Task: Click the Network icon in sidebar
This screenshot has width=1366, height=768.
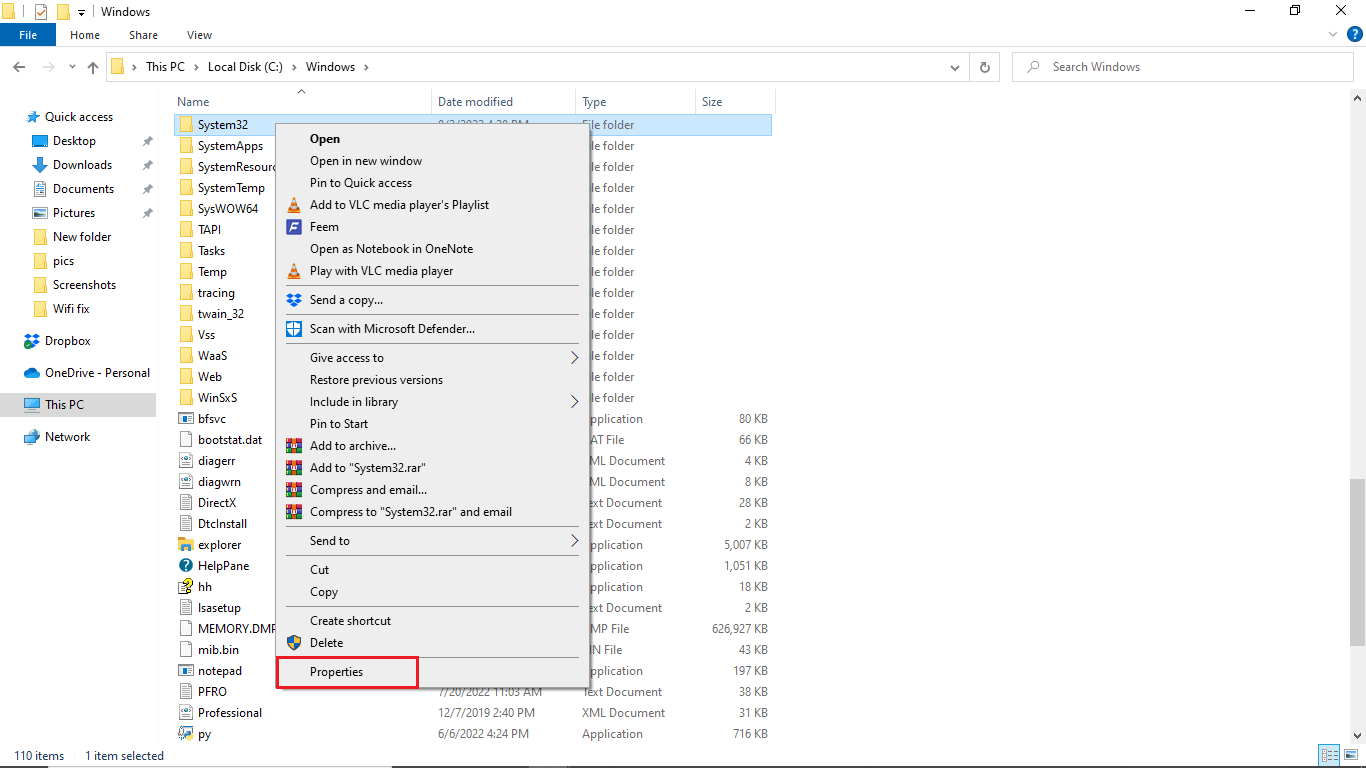Action: tap(32, 437)
